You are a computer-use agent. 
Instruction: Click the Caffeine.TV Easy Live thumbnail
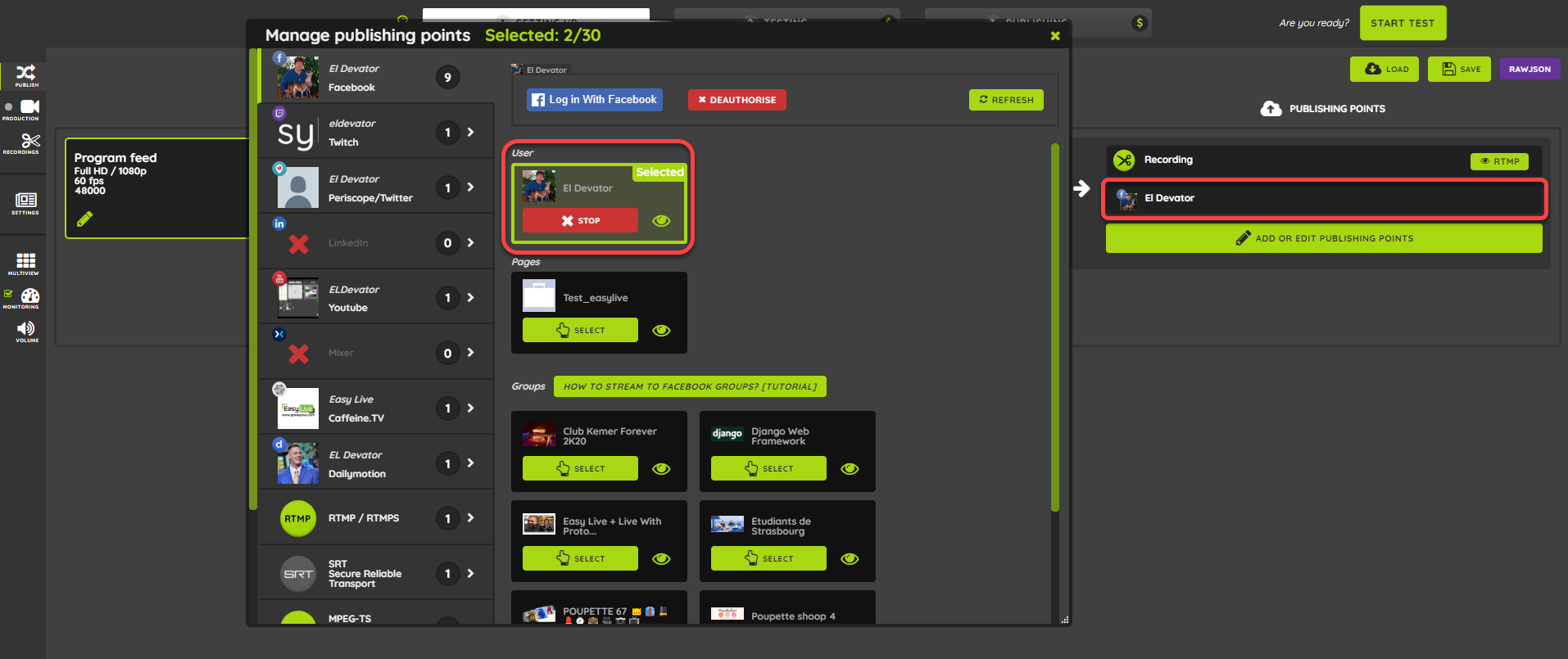click(298, 408)
